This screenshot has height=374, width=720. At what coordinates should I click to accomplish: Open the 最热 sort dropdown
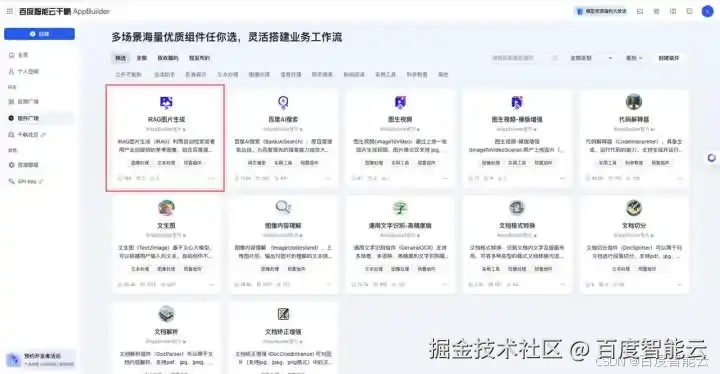[634, 58]
